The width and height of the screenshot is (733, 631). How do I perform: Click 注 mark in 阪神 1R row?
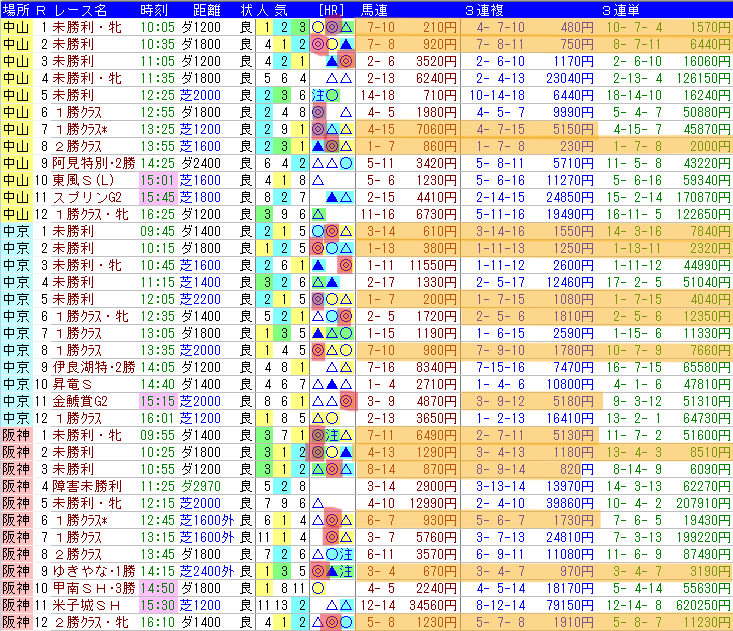coord(332,436)
